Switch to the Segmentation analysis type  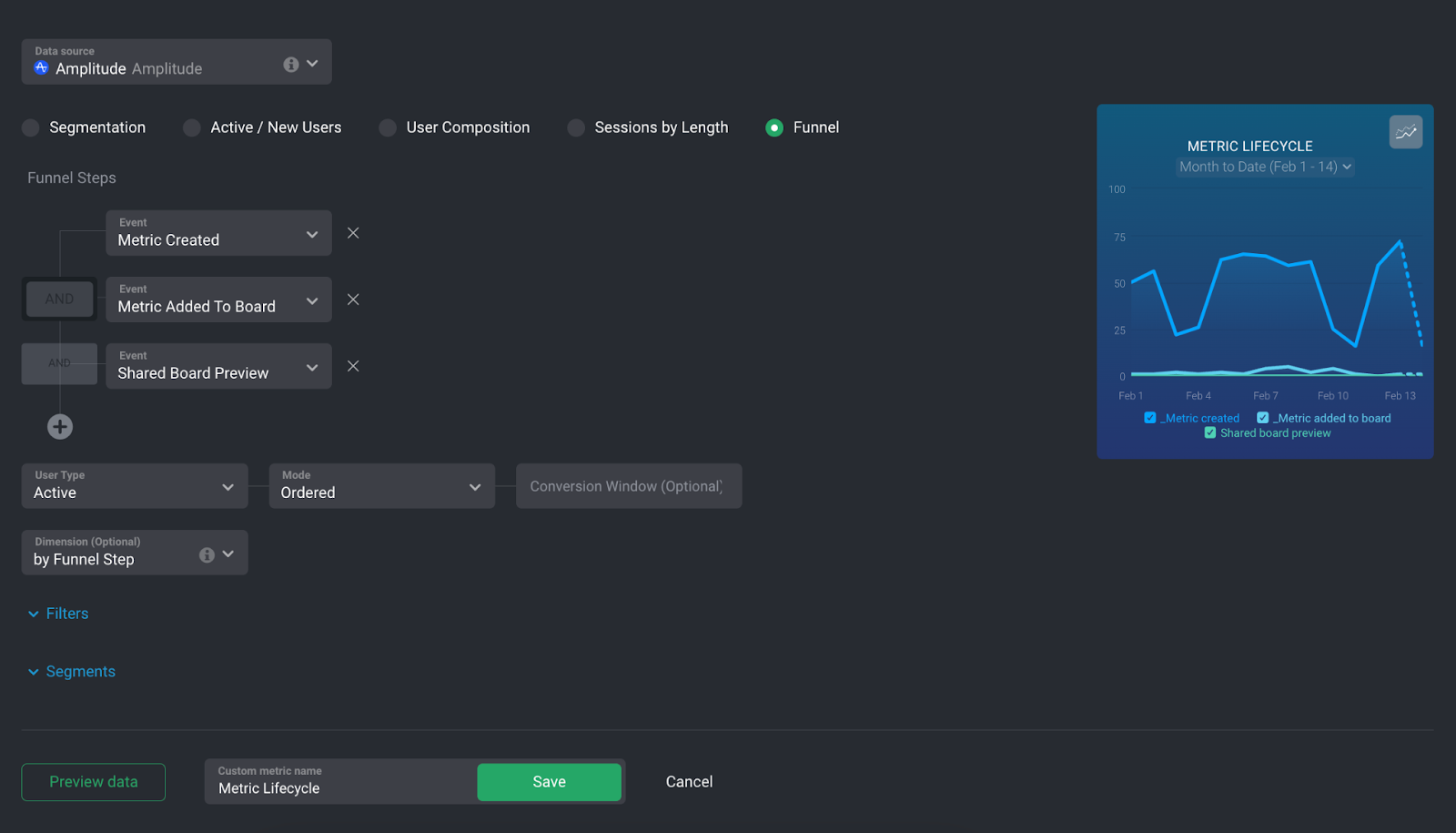(30, 127)
